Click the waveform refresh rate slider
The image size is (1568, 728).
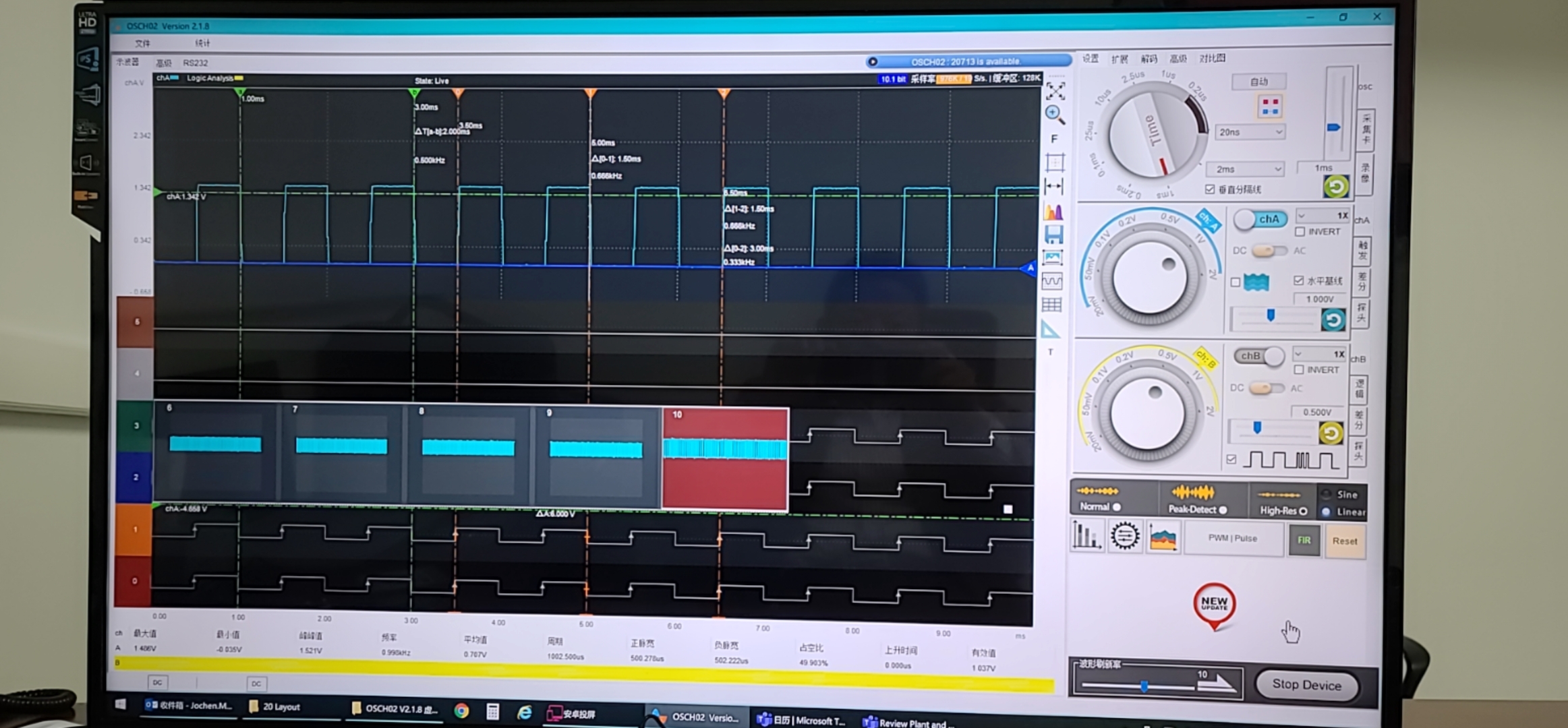click(1143, 687)
